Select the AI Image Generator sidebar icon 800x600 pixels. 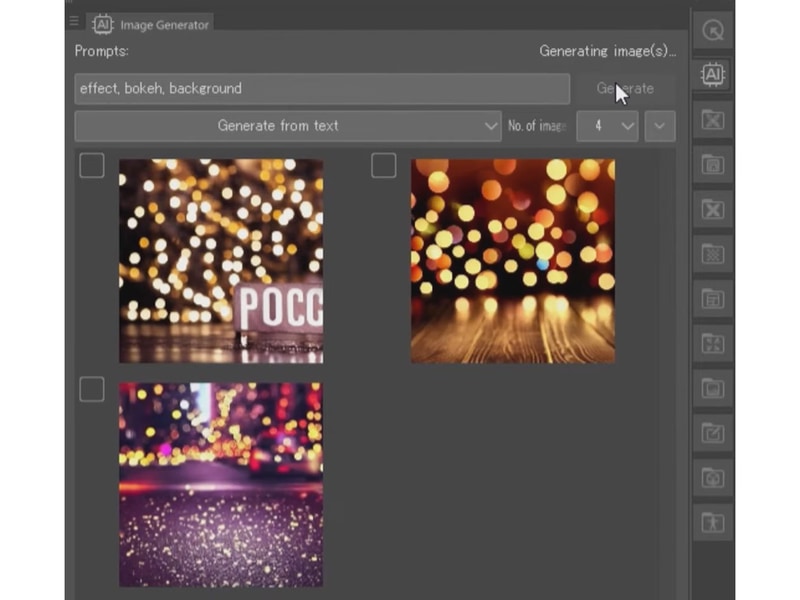click(713, 75)
